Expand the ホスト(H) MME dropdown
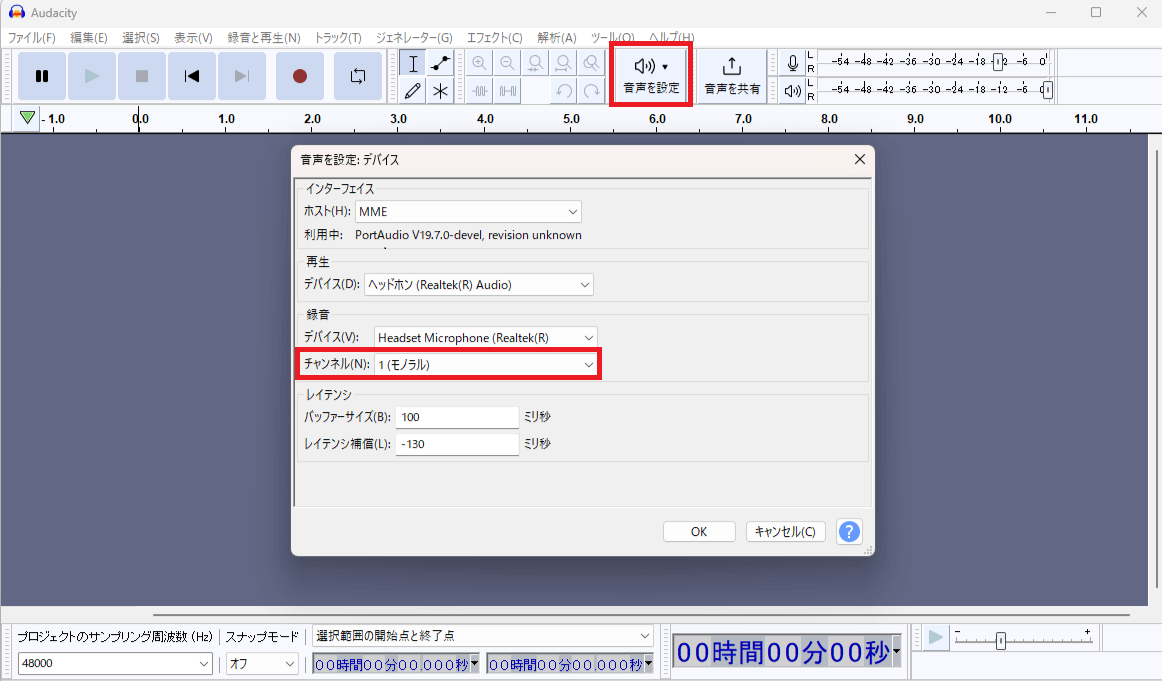The width and height of the screenshot is (1162, 681). pos(468,212)
